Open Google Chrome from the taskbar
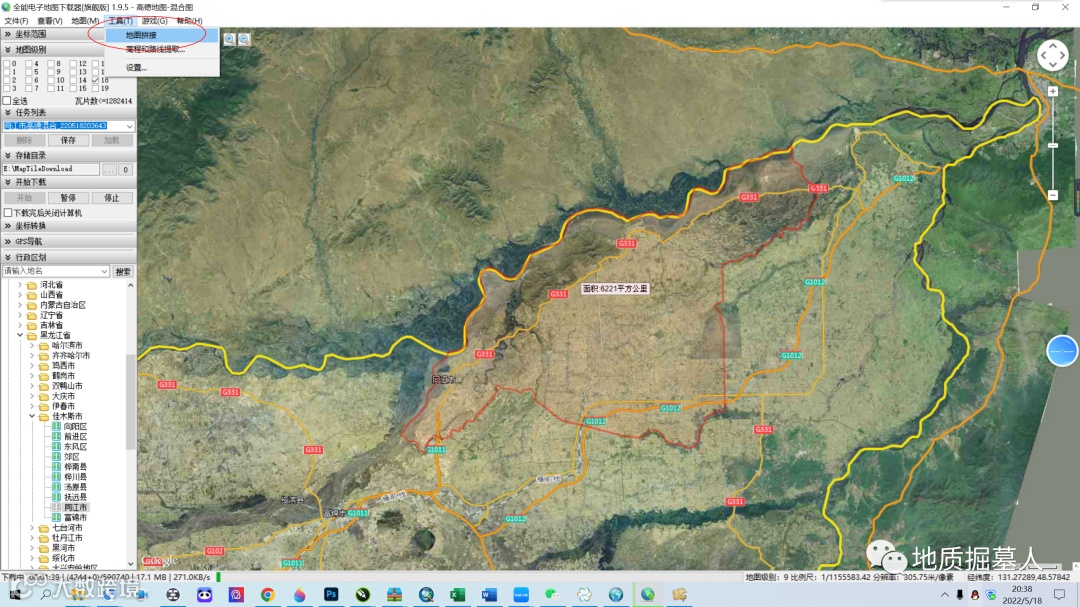Viewport: 1080px width, 607px height. 268,595
